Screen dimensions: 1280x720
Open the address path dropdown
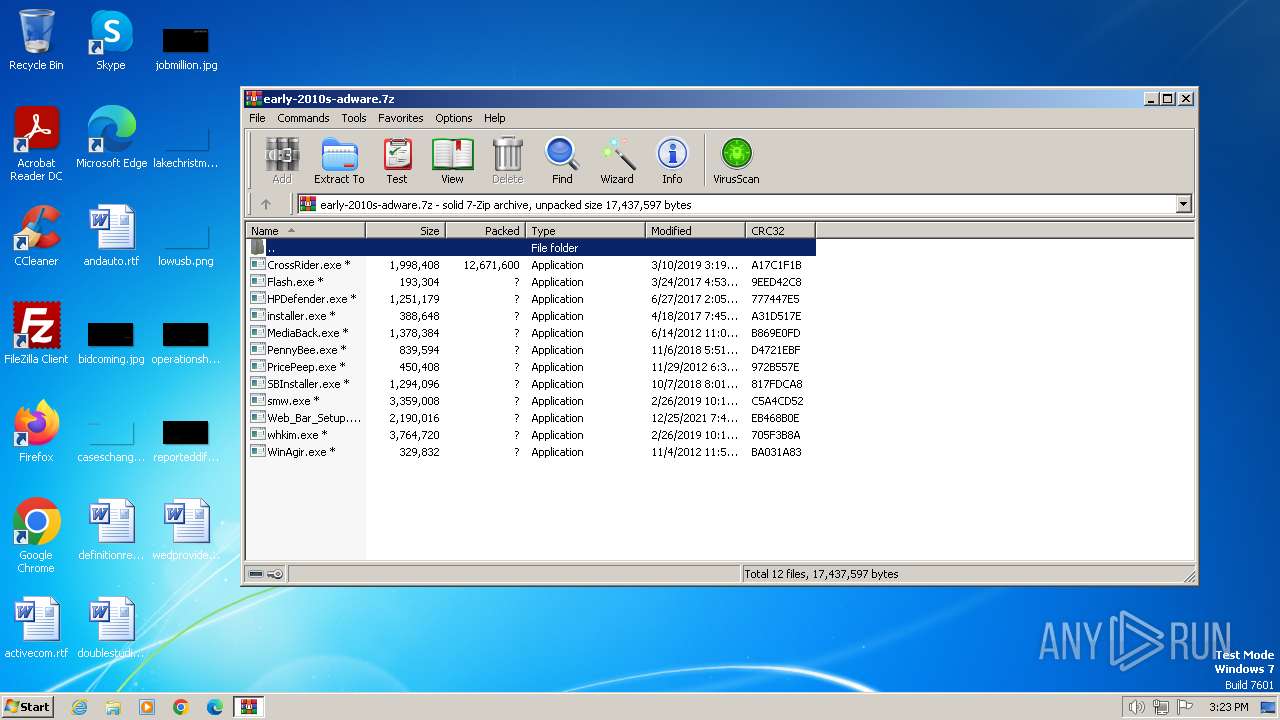(x=1184, y=204)
